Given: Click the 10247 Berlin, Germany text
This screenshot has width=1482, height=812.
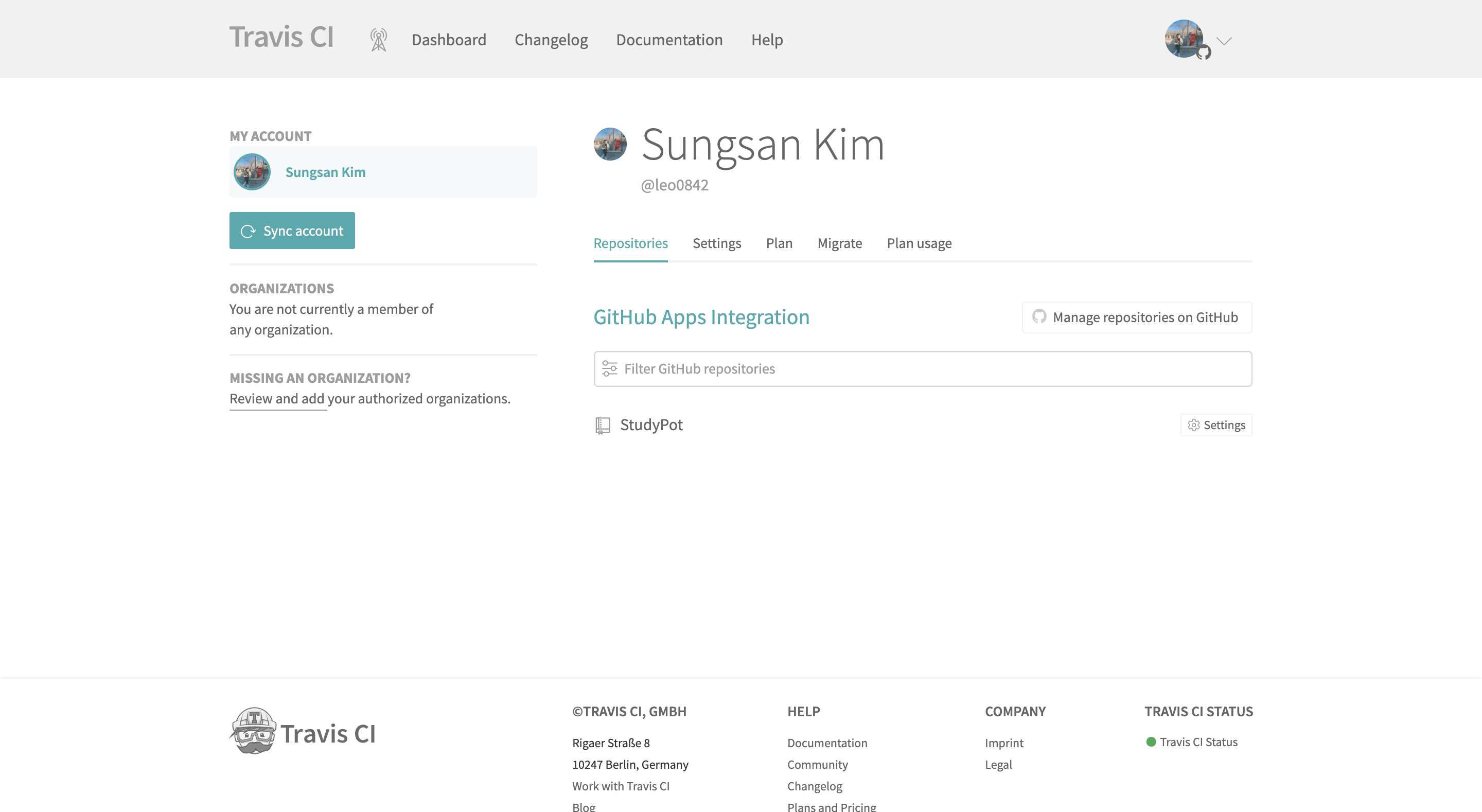Looking at the screenshot, I should click(630, 764).
